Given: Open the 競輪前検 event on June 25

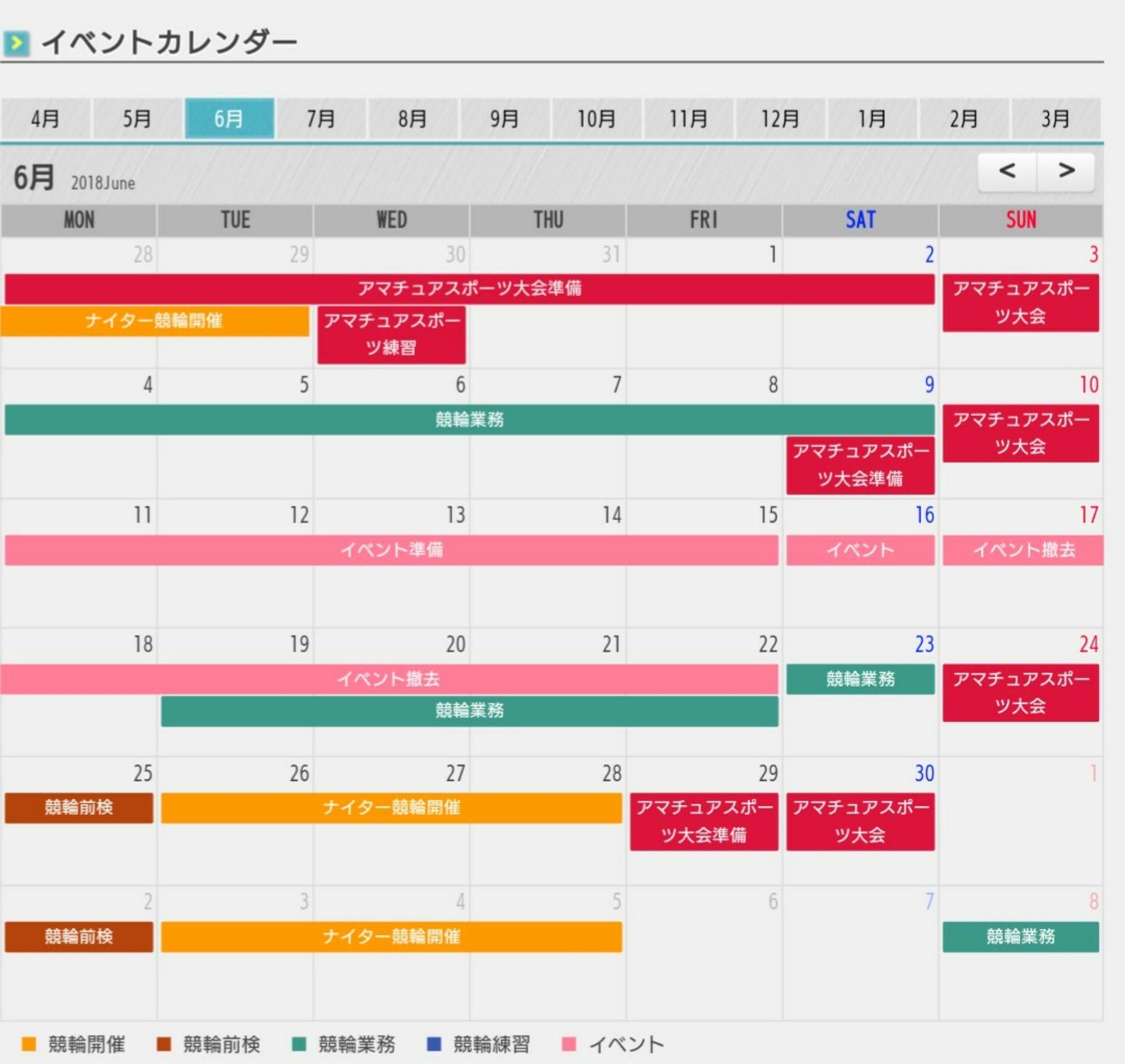Looking at the screenshot, I should pos(79,808).
